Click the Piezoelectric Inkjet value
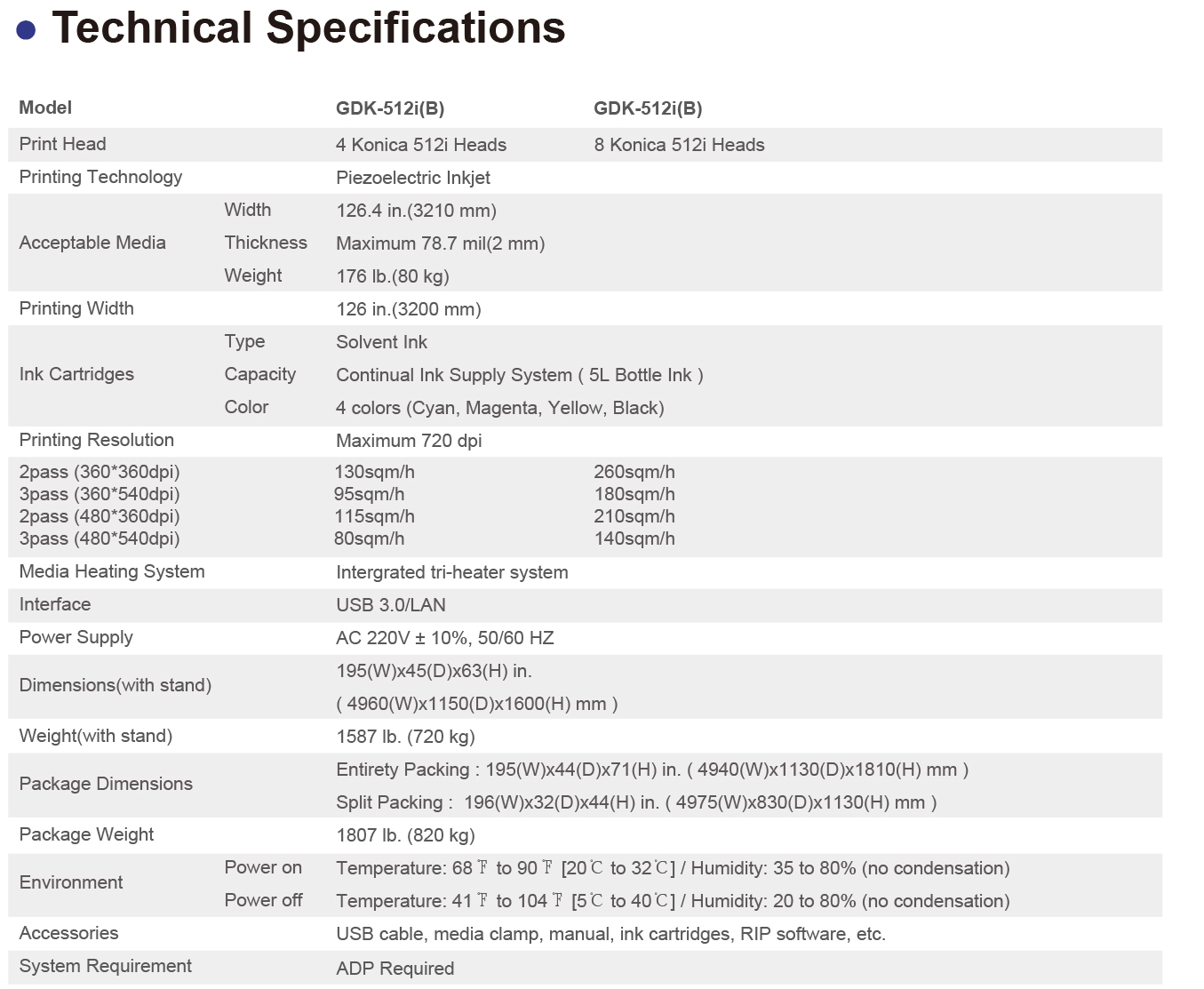 412,178
